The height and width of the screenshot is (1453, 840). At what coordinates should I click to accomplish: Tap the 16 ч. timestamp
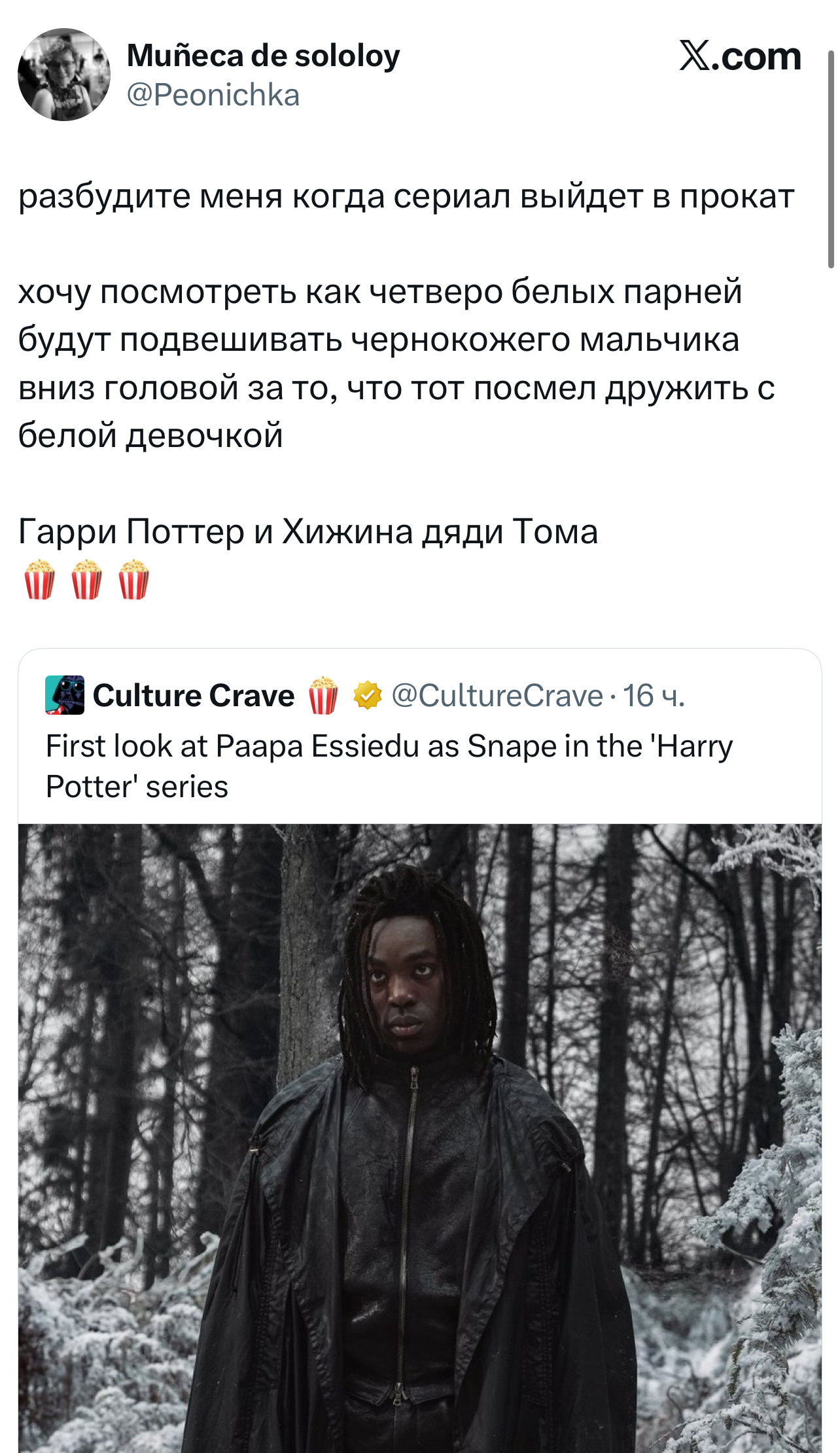654,696
